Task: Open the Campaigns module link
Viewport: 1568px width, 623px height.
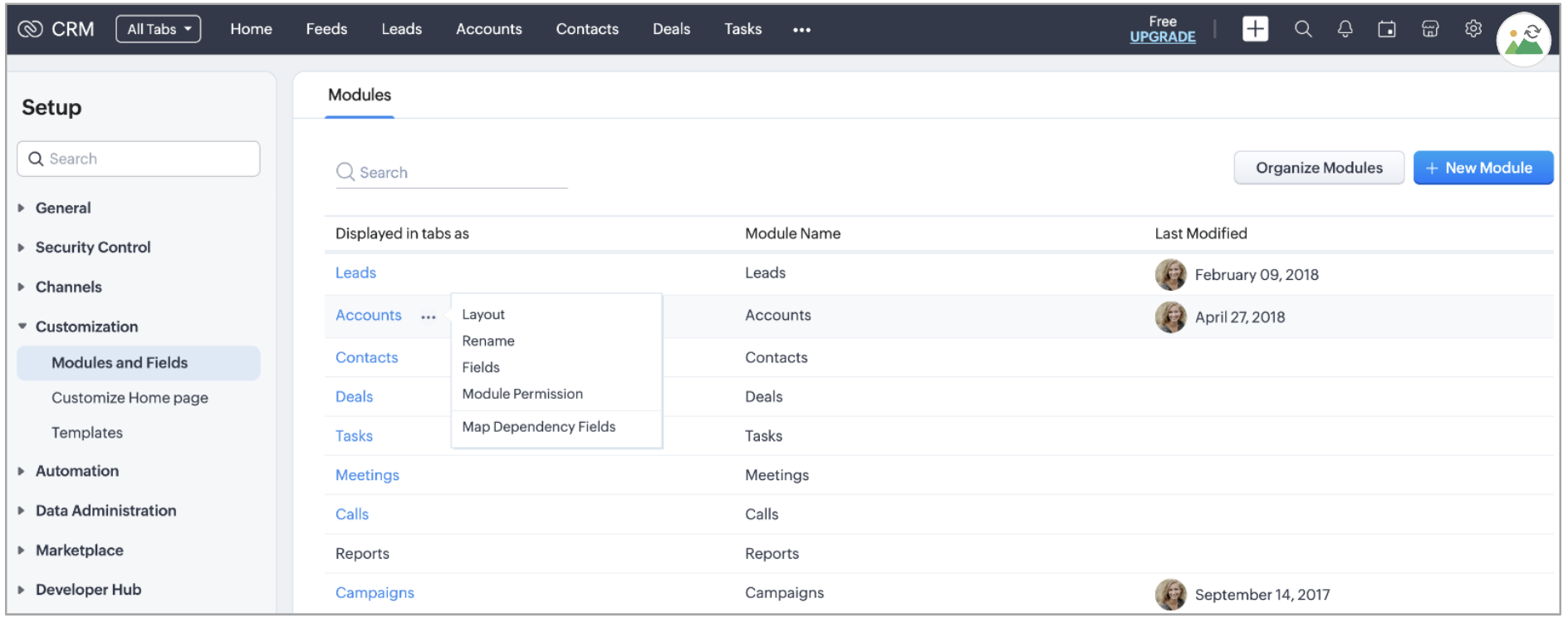Action: point(375,593)
